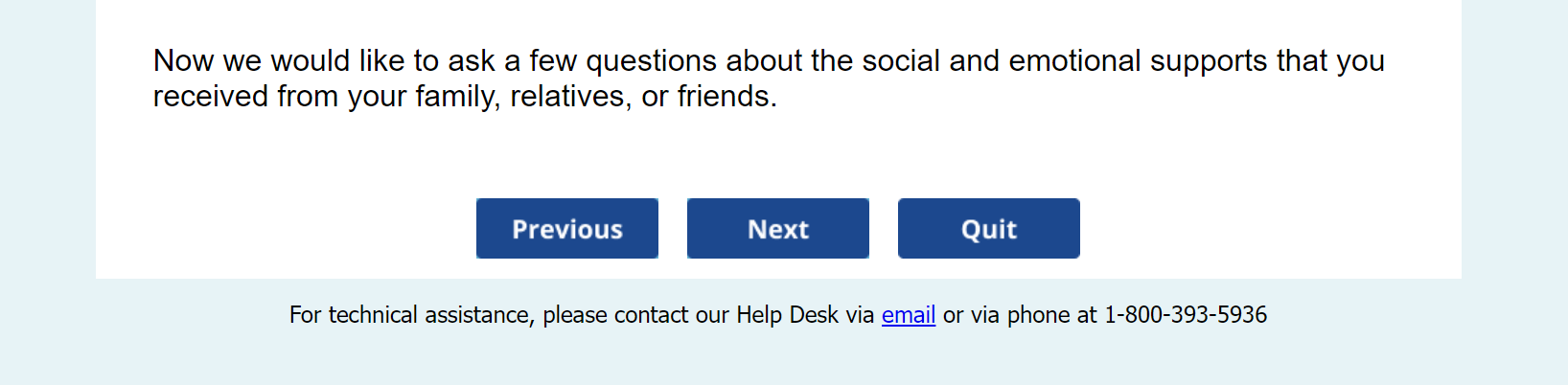Return to the previous survey question
The height and width of the screenshot is (385, 1568).
point(566,229)
